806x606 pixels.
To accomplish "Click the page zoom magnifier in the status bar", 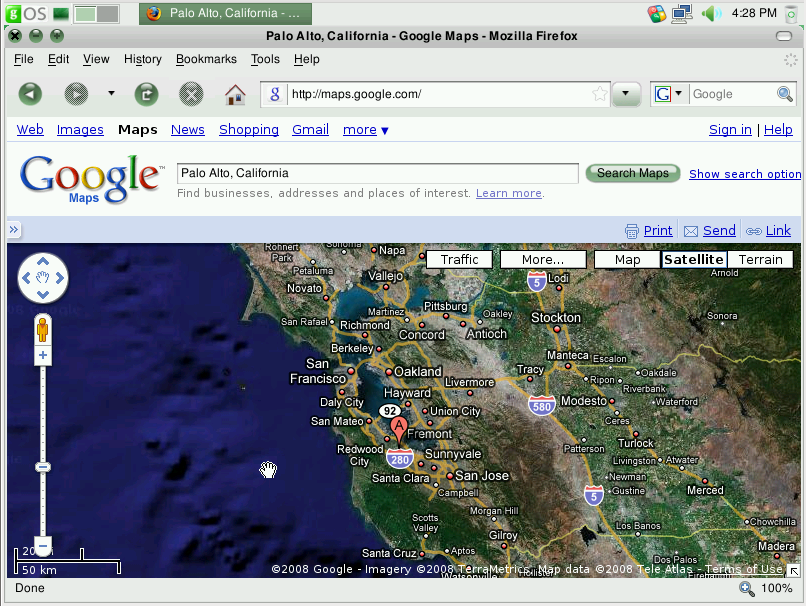I will click(x=746, y=589).
